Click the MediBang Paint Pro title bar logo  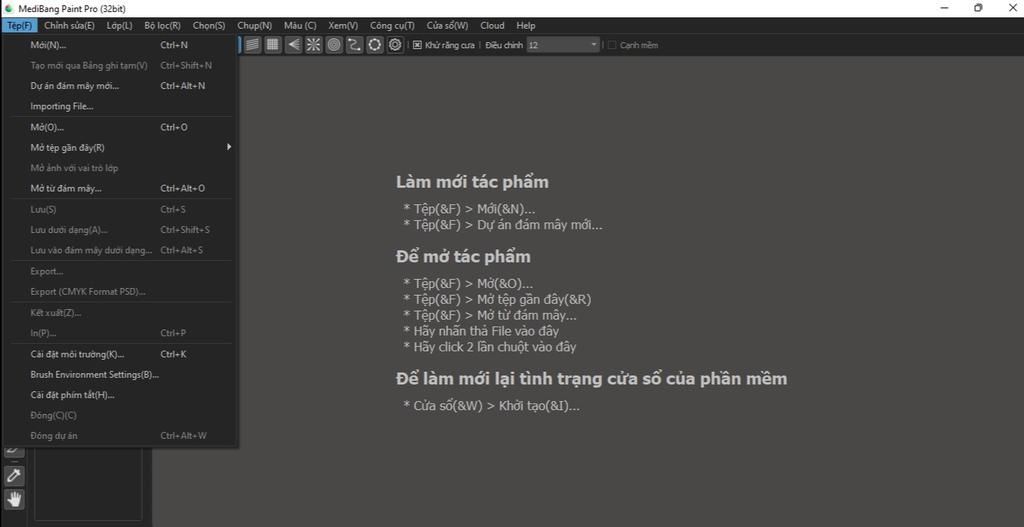pos(9,8)
